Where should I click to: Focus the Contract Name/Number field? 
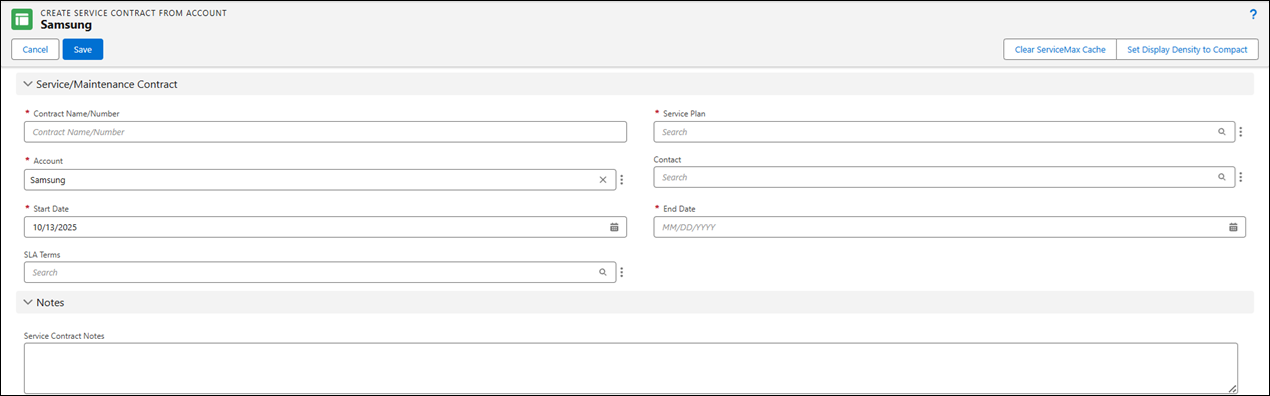coord(325,132)
